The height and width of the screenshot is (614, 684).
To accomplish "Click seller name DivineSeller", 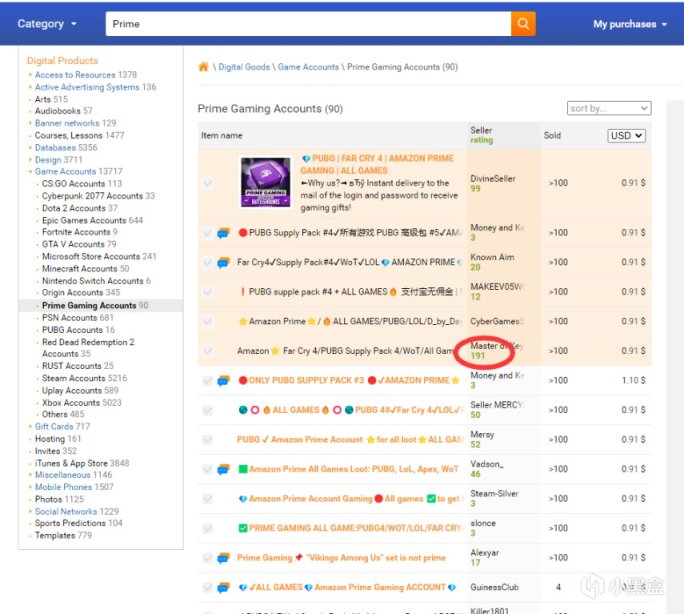I will point(493,179).
